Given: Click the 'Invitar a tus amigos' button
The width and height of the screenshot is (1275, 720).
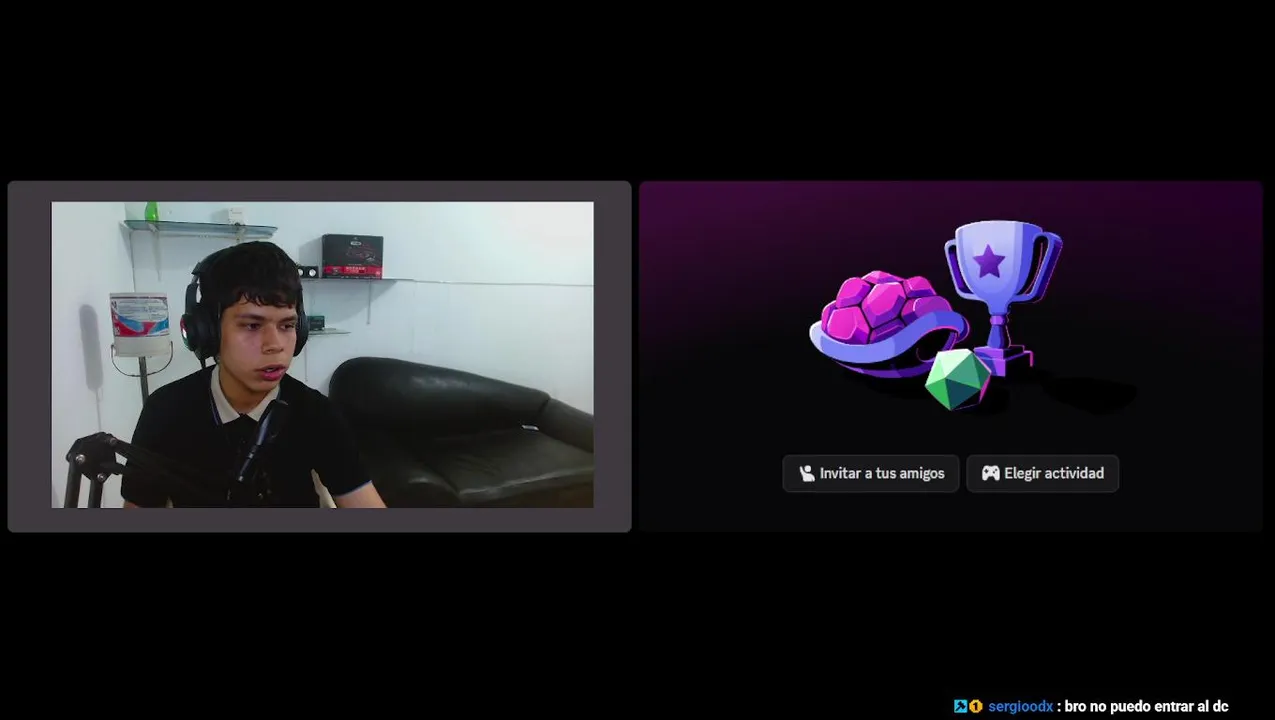Looking at the screenshot, I should (x=870, y=473).
